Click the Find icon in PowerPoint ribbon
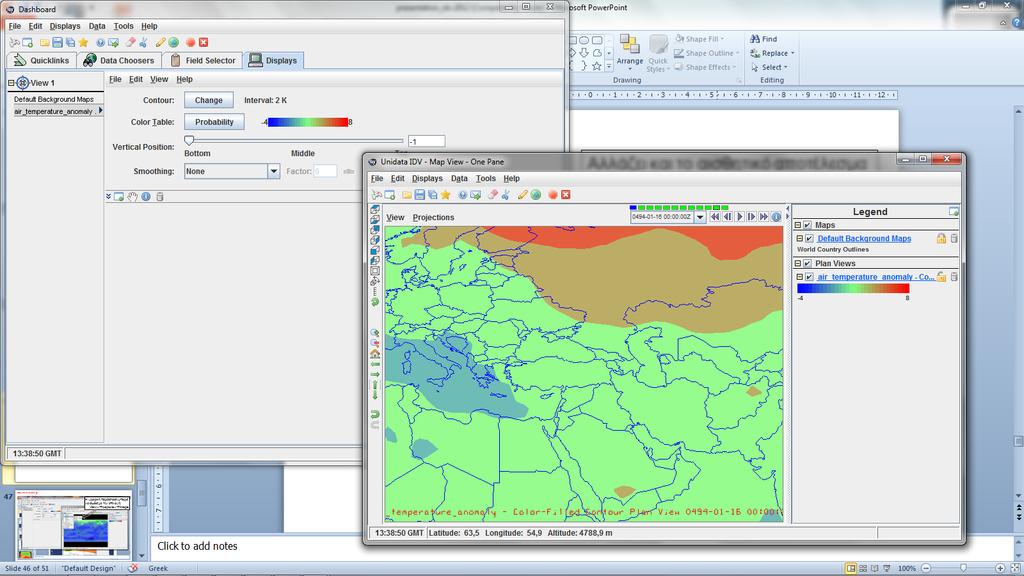Image resolution: width=1024 pixels, height=576 pixels. click(756, 39)
